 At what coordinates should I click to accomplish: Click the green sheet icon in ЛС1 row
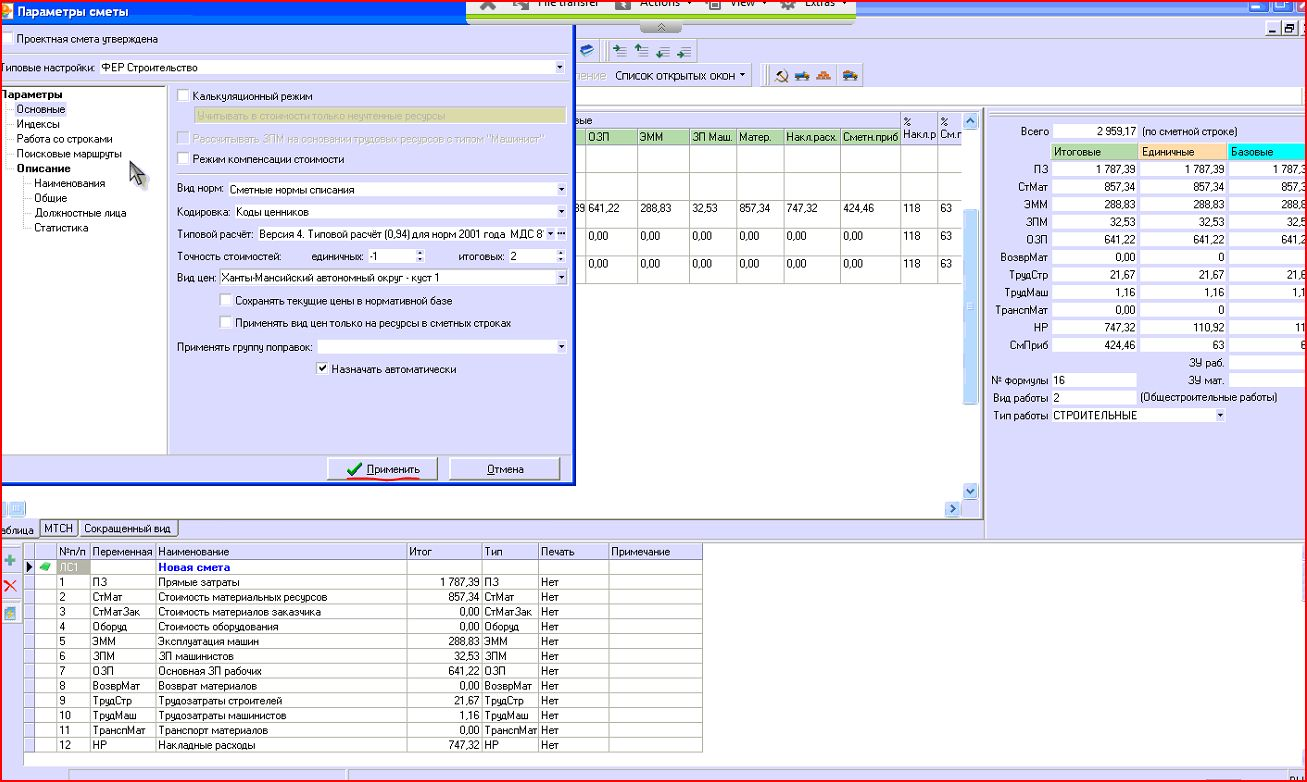click(45, 567)
